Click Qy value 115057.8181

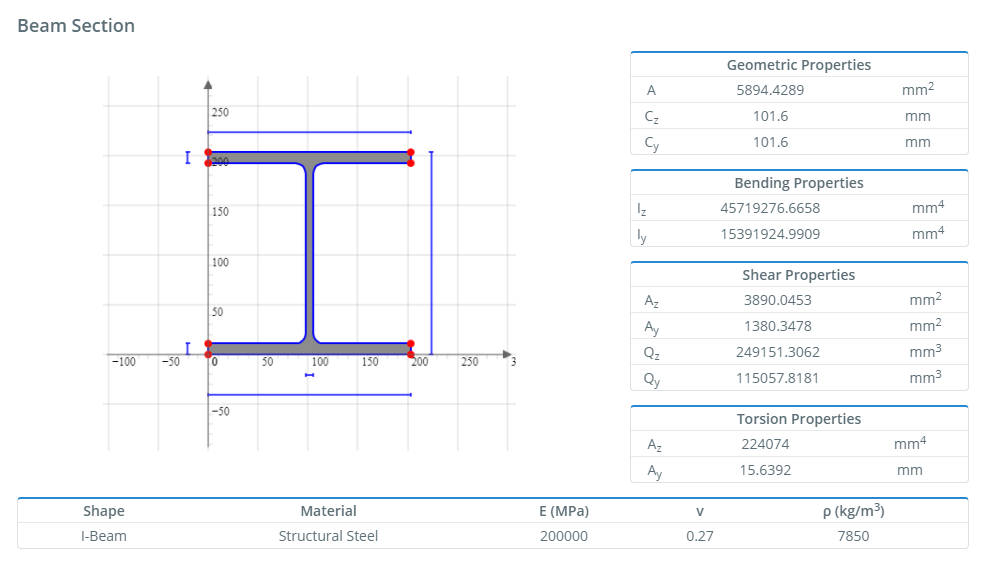tap(777, 378)
